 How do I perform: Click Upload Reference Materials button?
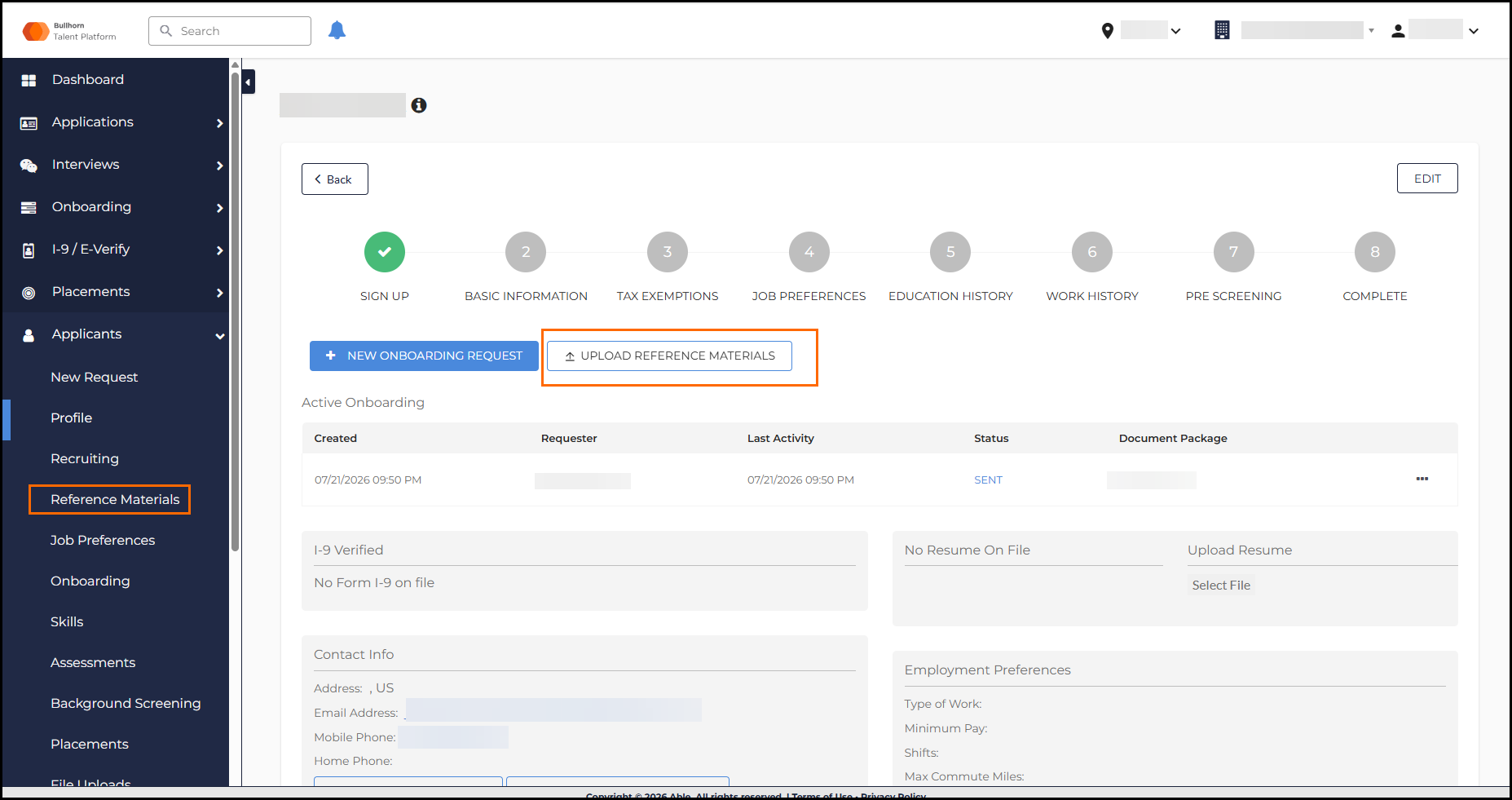(669, 356)
